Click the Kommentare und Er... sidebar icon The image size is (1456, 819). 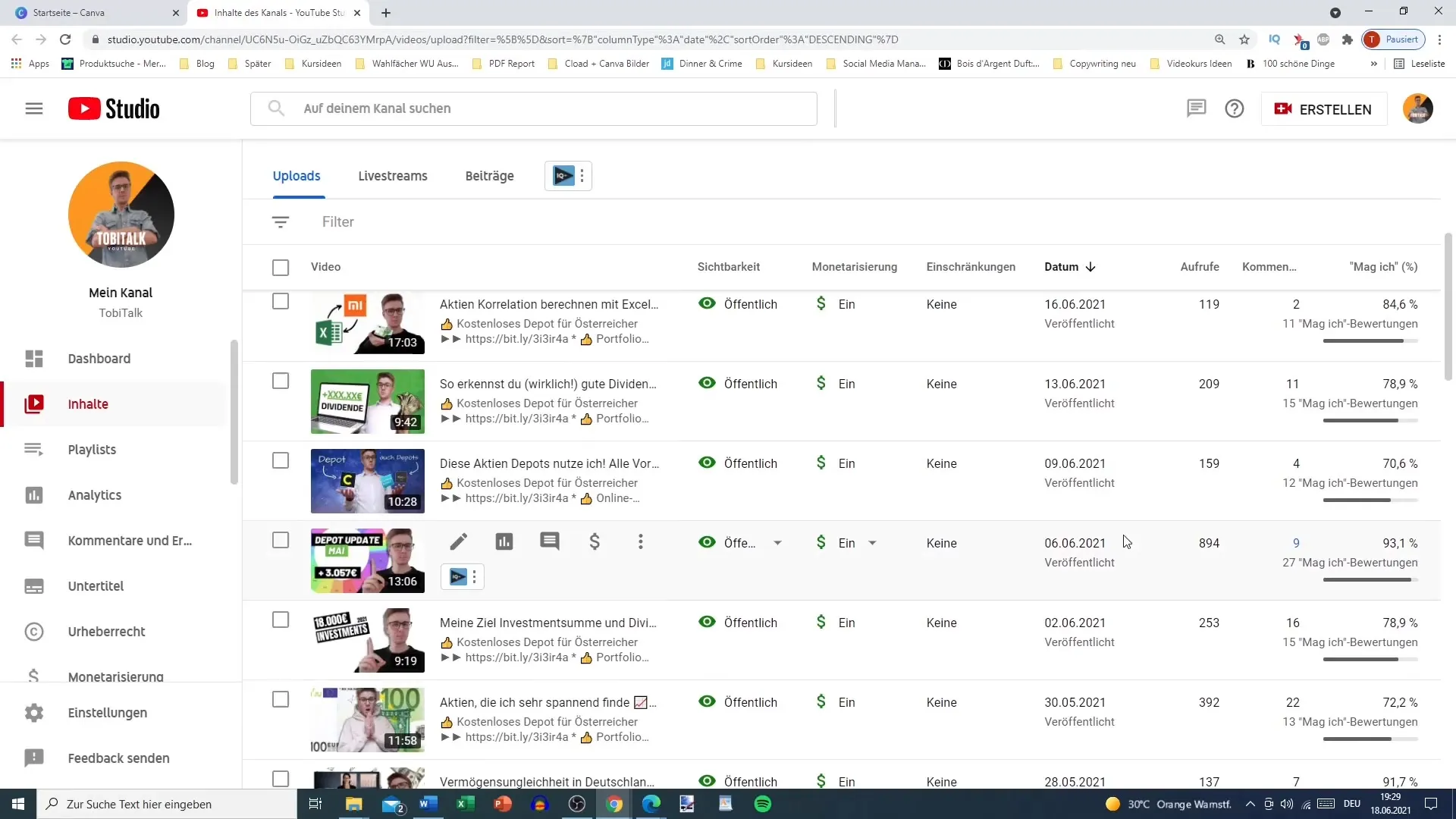[33, 540]
